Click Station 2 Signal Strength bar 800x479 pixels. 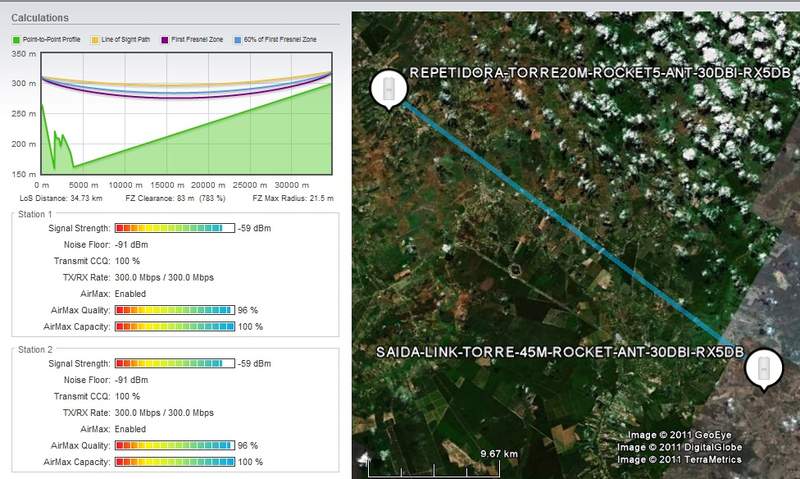click(x=174, y=363)
